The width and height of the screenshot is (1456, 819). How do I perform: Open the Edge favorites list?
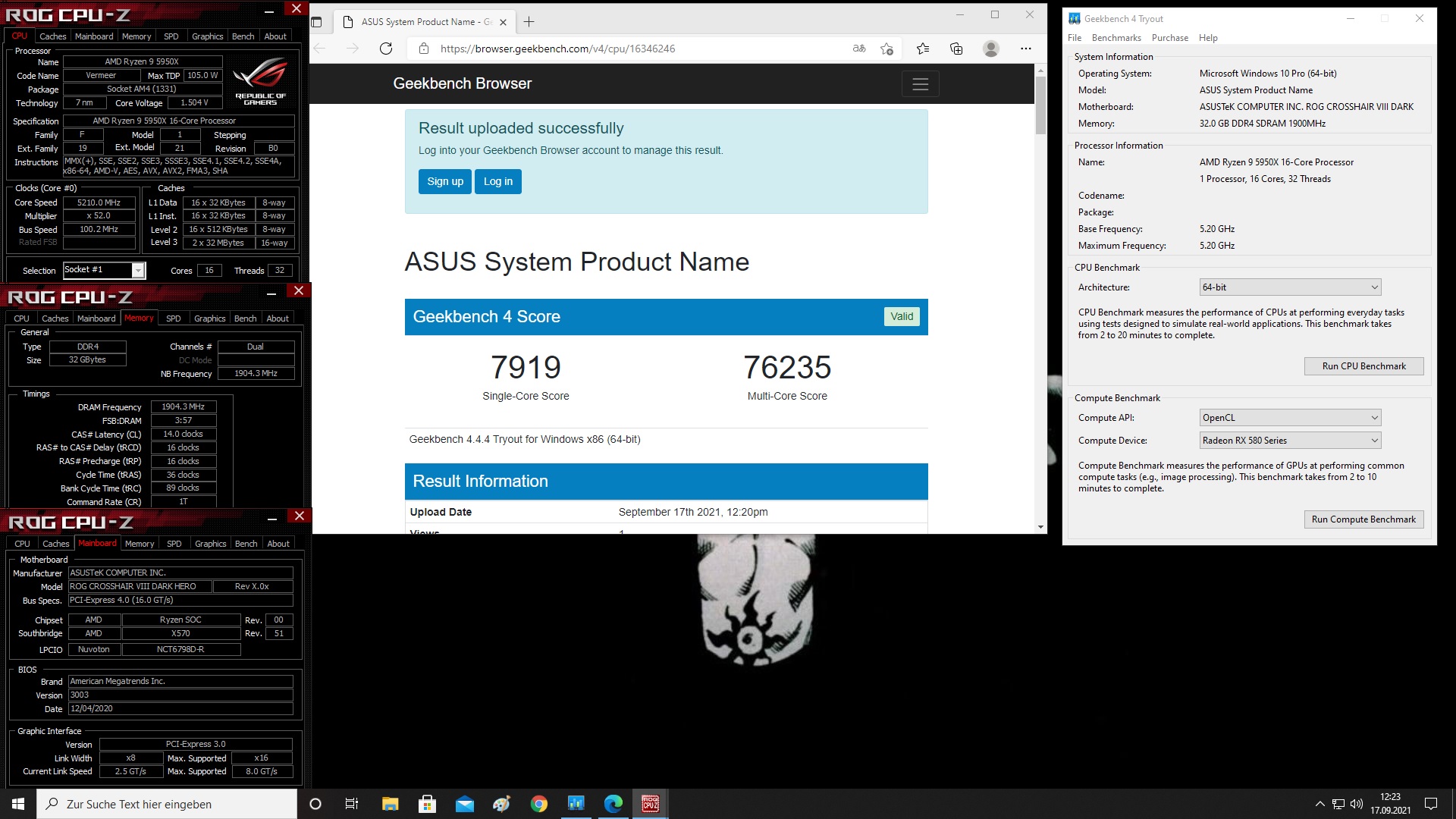pyautogui.click(x=922, y=49)
